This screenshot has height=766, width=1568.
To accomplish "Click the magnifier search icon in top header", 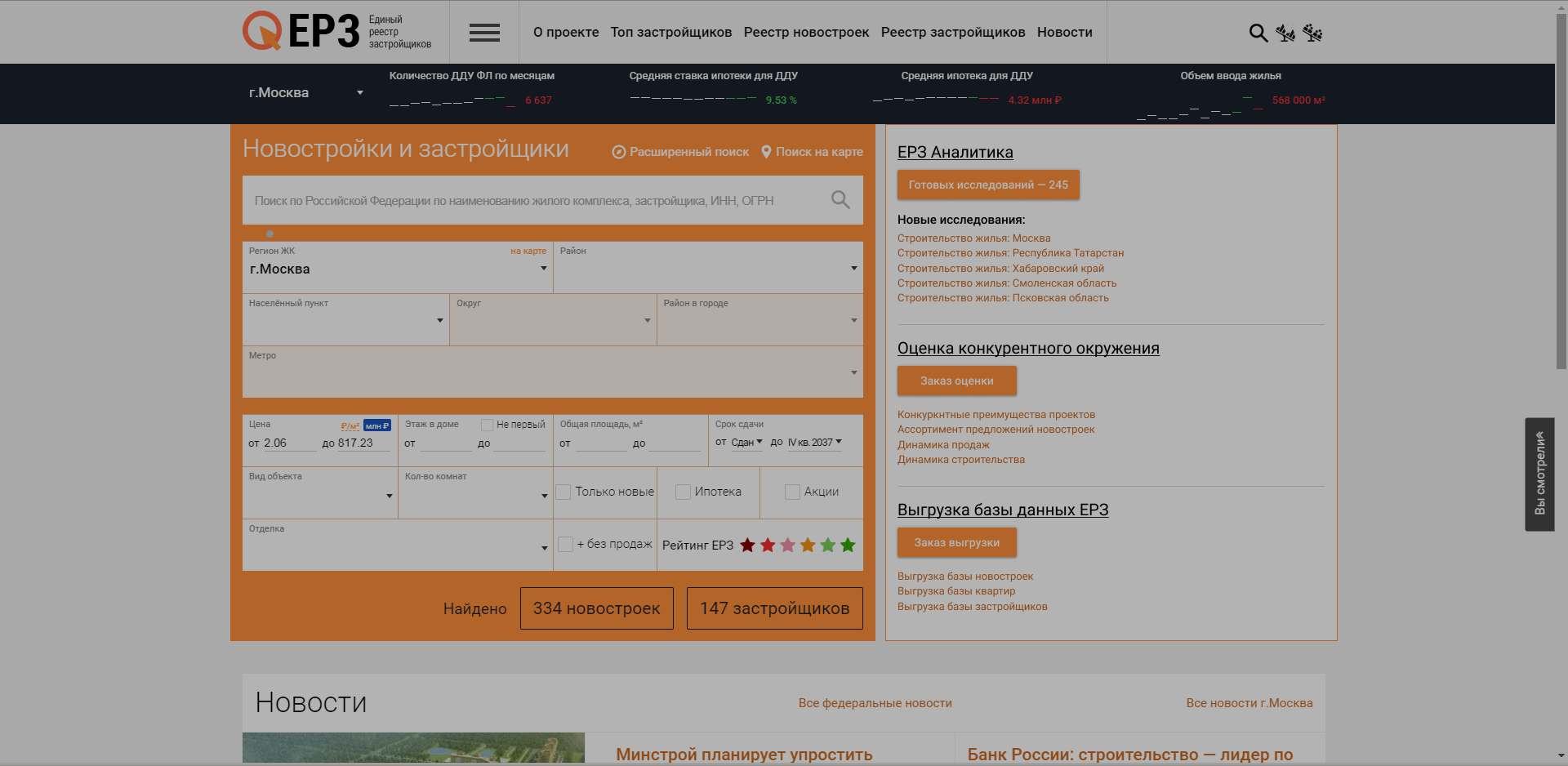I will click(1258, 33).
